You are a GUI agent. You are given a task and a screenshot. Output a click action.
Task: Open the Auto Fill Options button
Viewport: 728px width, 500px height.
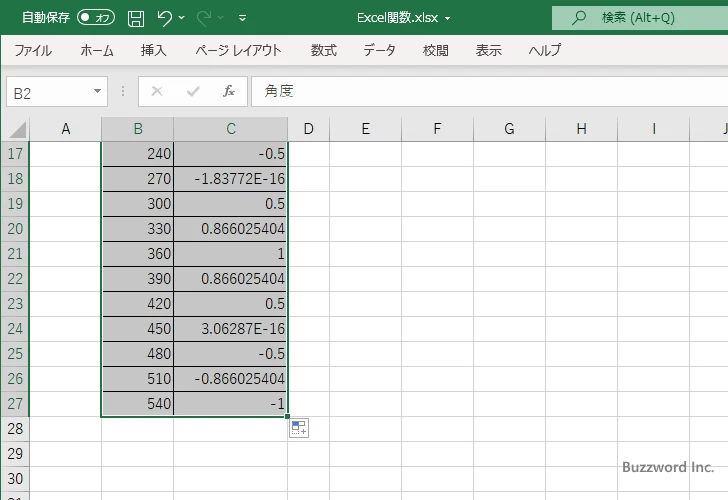(299, 428)
